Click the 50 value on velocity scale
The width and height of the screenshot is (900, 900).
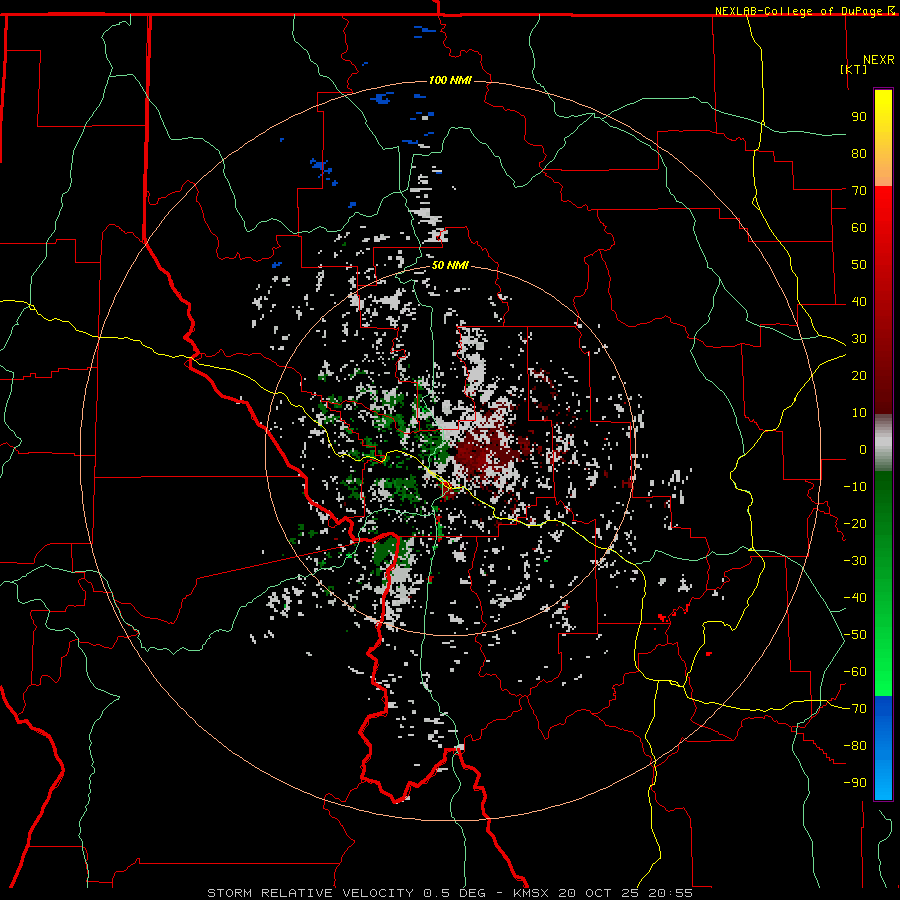(x=859, y=265)
